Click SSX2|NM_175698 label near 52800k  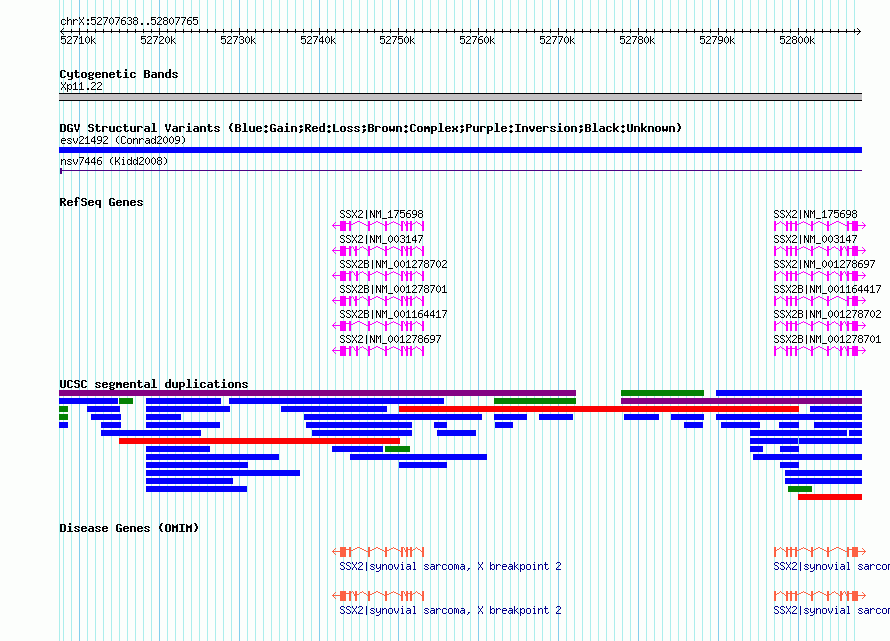(x=816, y=215)
